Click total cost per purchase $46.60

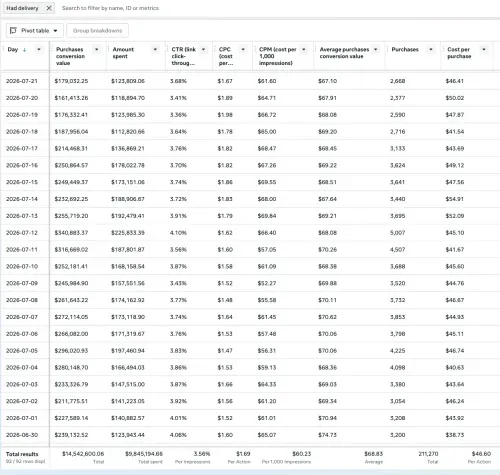coord(481,454)
